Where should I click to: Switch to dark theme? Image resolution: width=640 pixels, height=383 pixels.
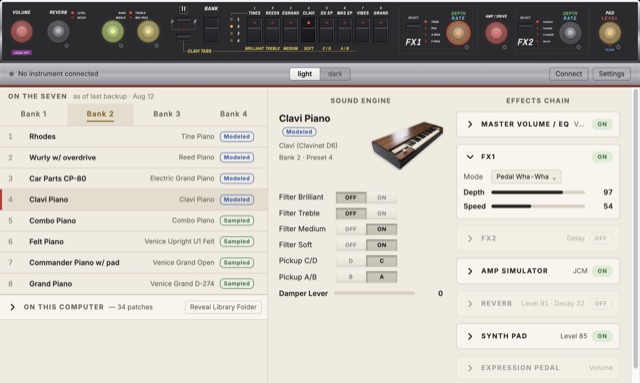pyautogui.click(x=335, y=74)
